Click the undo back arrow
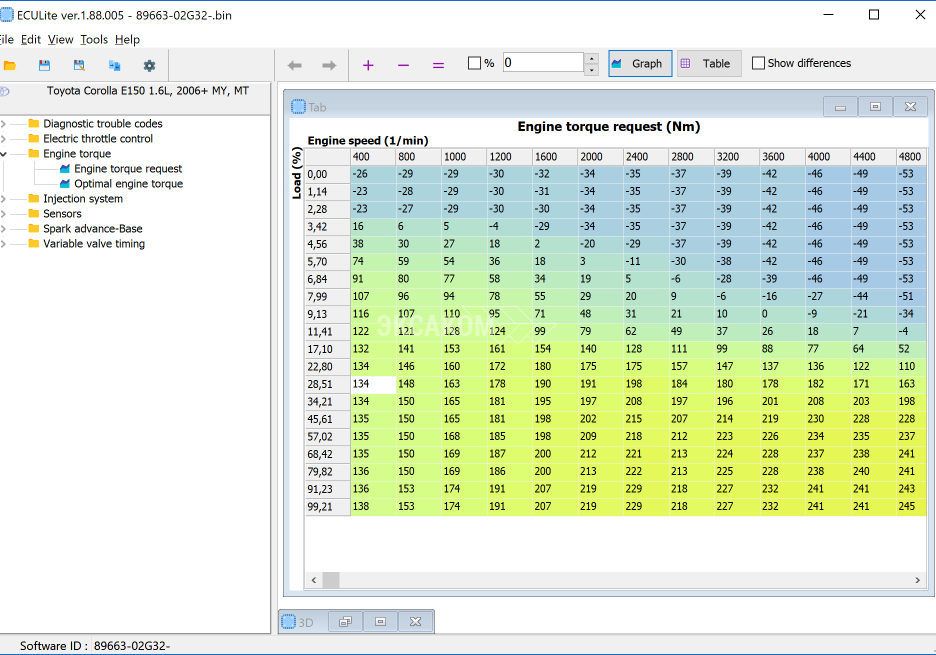936x655 pixels. coord(295,65)
